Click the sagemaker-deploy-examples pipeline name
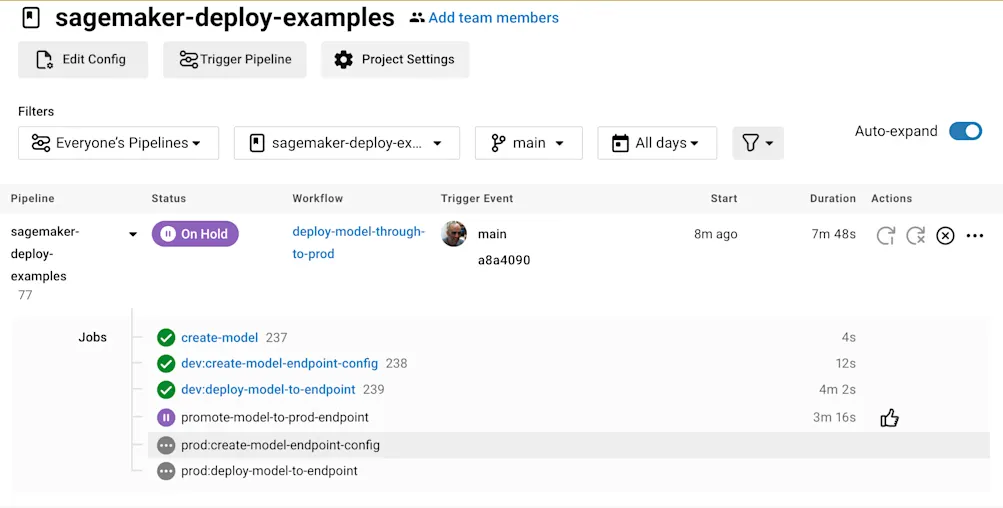 tap(45, 254)
